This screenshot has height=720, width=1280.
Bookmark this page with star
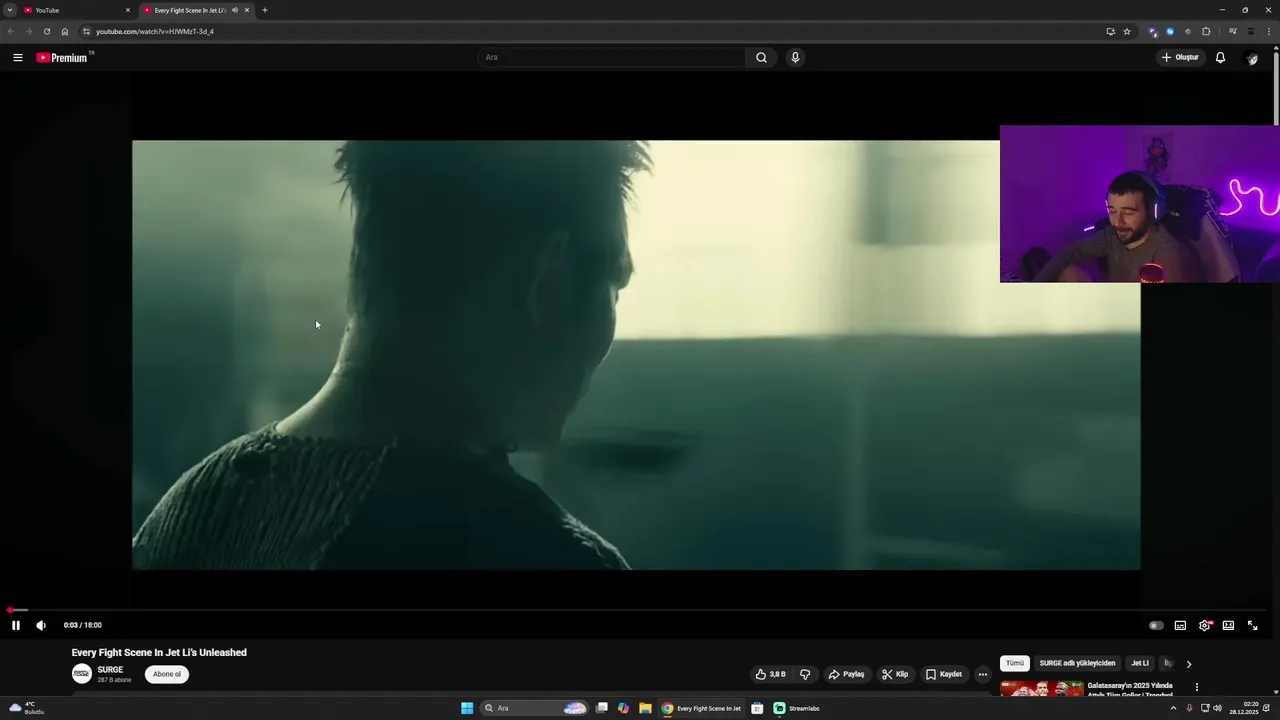pyautogui.click(x=1127, y=31)
